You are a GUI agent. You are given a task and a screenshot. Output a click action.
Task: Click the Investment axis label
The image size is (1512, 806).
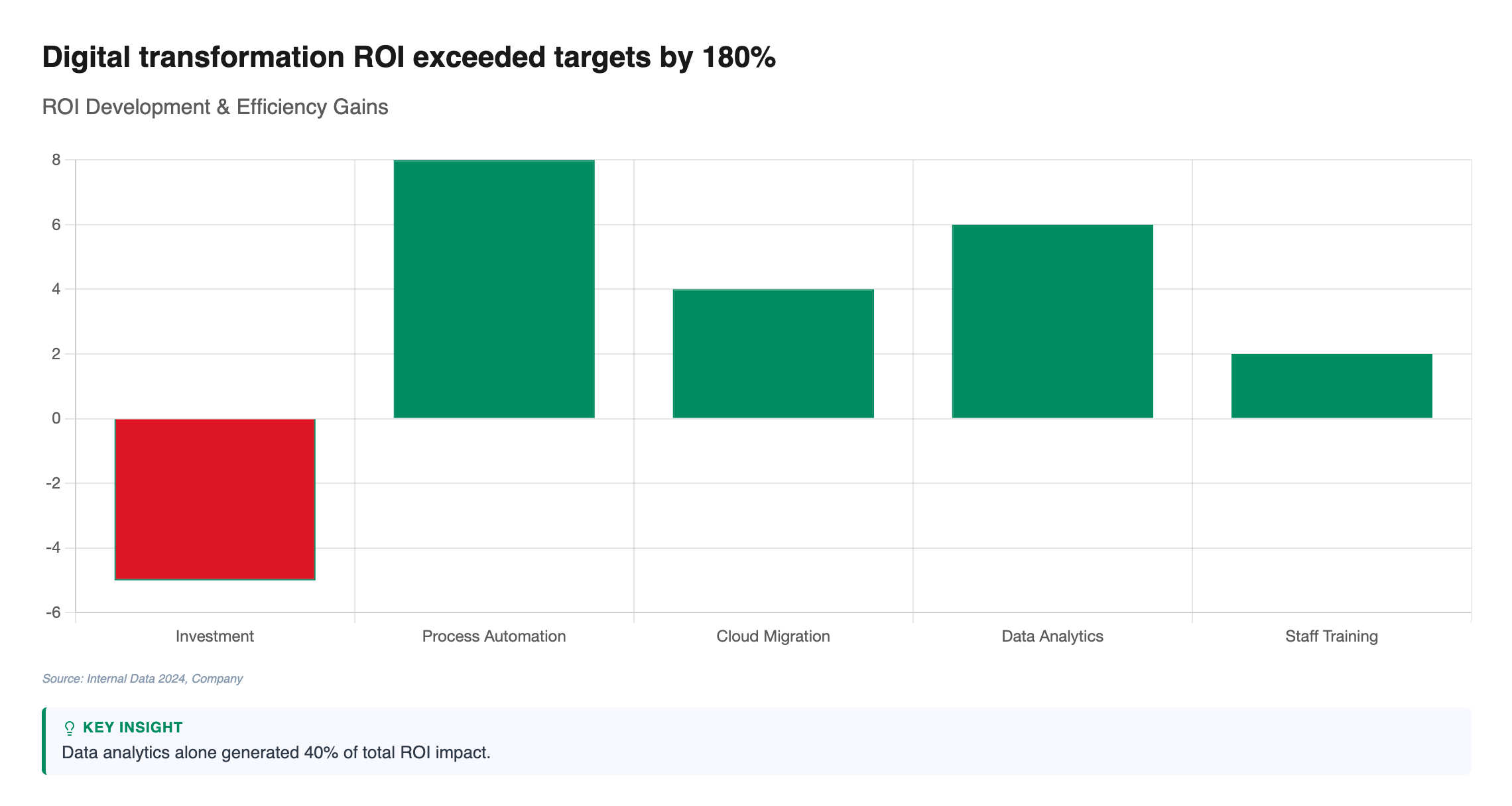click(x=215, y=636)
